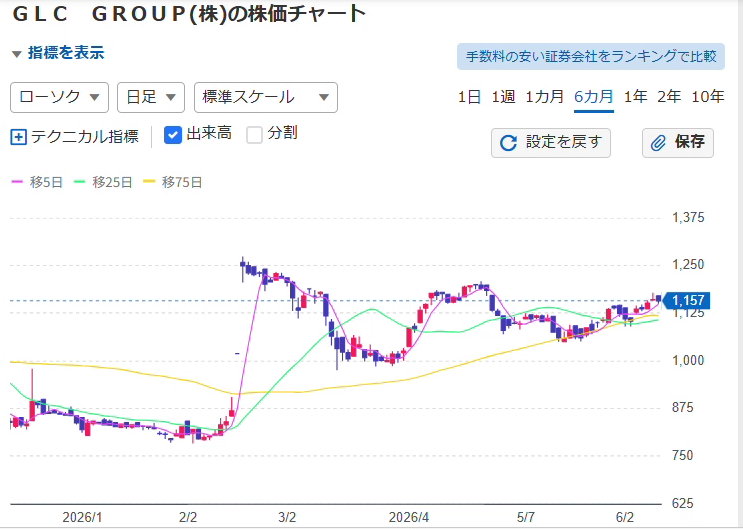Select the 6カ月 period tab
The image size is (743, 531).
pyautogui.click(x=594, y=97)
